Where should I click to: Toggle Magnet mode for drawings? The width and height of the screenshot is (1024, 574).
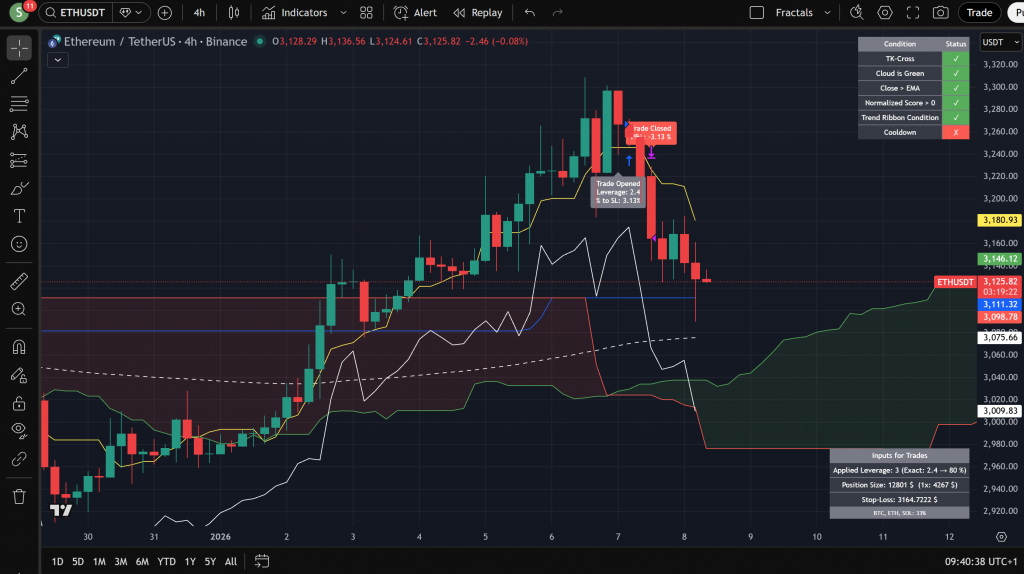[x=19, y=347]
